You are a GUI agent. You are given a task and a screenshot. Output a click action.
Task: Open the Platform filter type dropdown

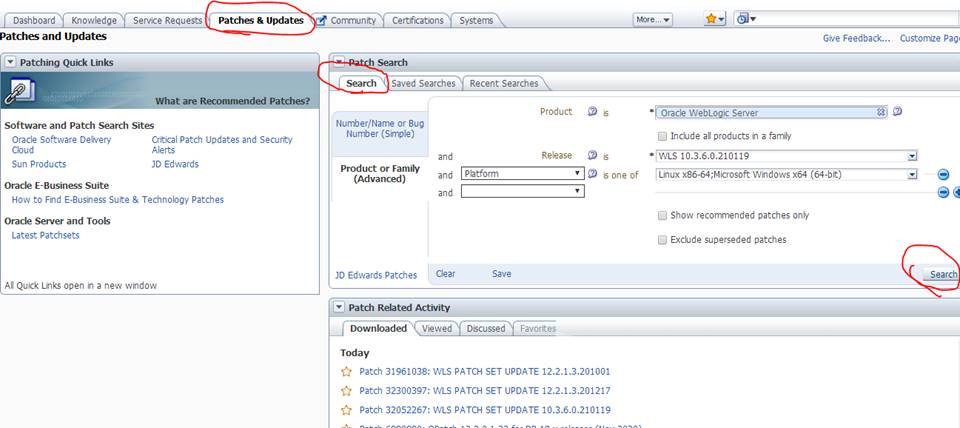(x=522, y=174)
